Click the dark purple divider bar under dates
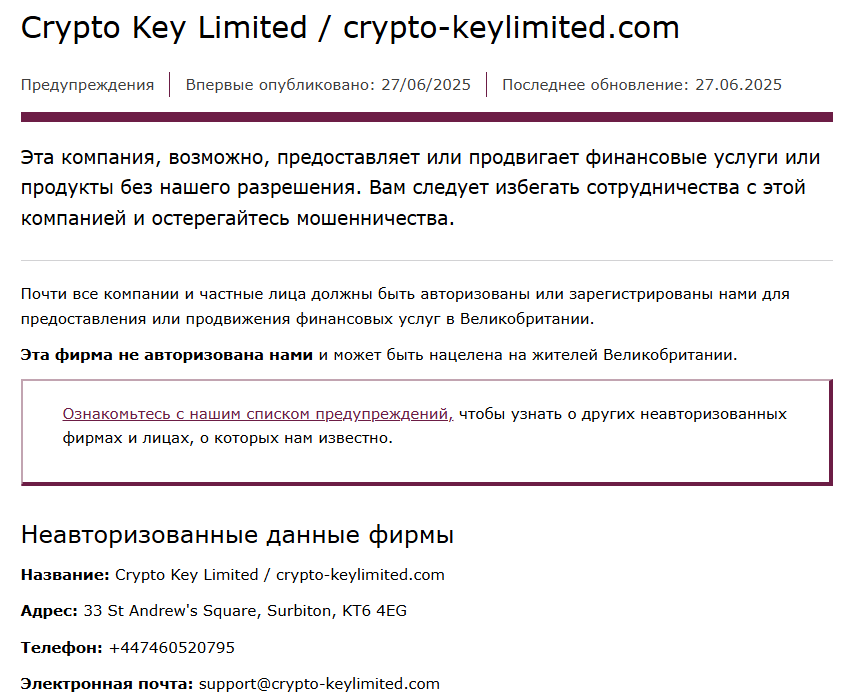This screenshot has height=700, width=846. coord(426,117)
